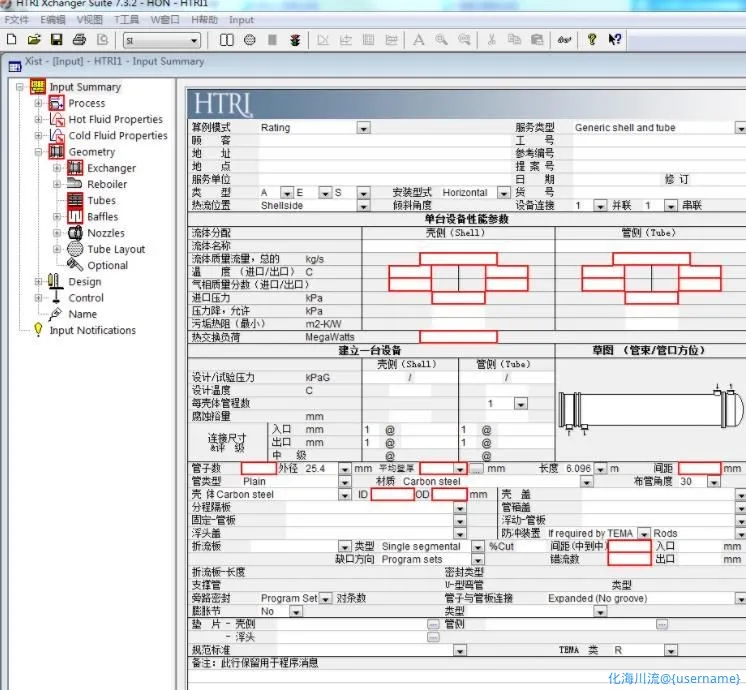746x690 pixels.
Task: Click the ellipsis button for tube-side gasket
Action: point(662,624)
